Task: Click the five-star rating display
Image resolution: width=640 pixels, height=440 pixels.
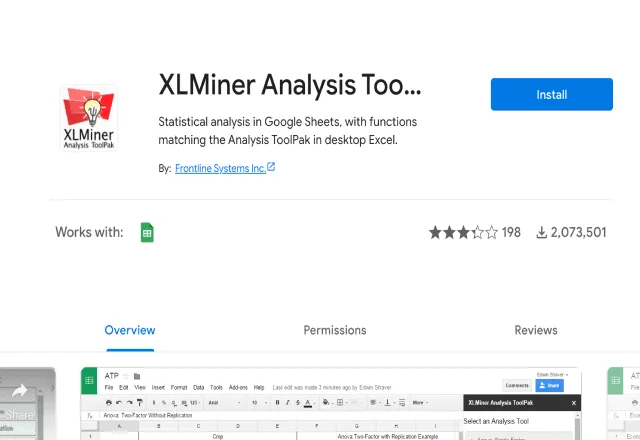Action: (x=463, y=232)
